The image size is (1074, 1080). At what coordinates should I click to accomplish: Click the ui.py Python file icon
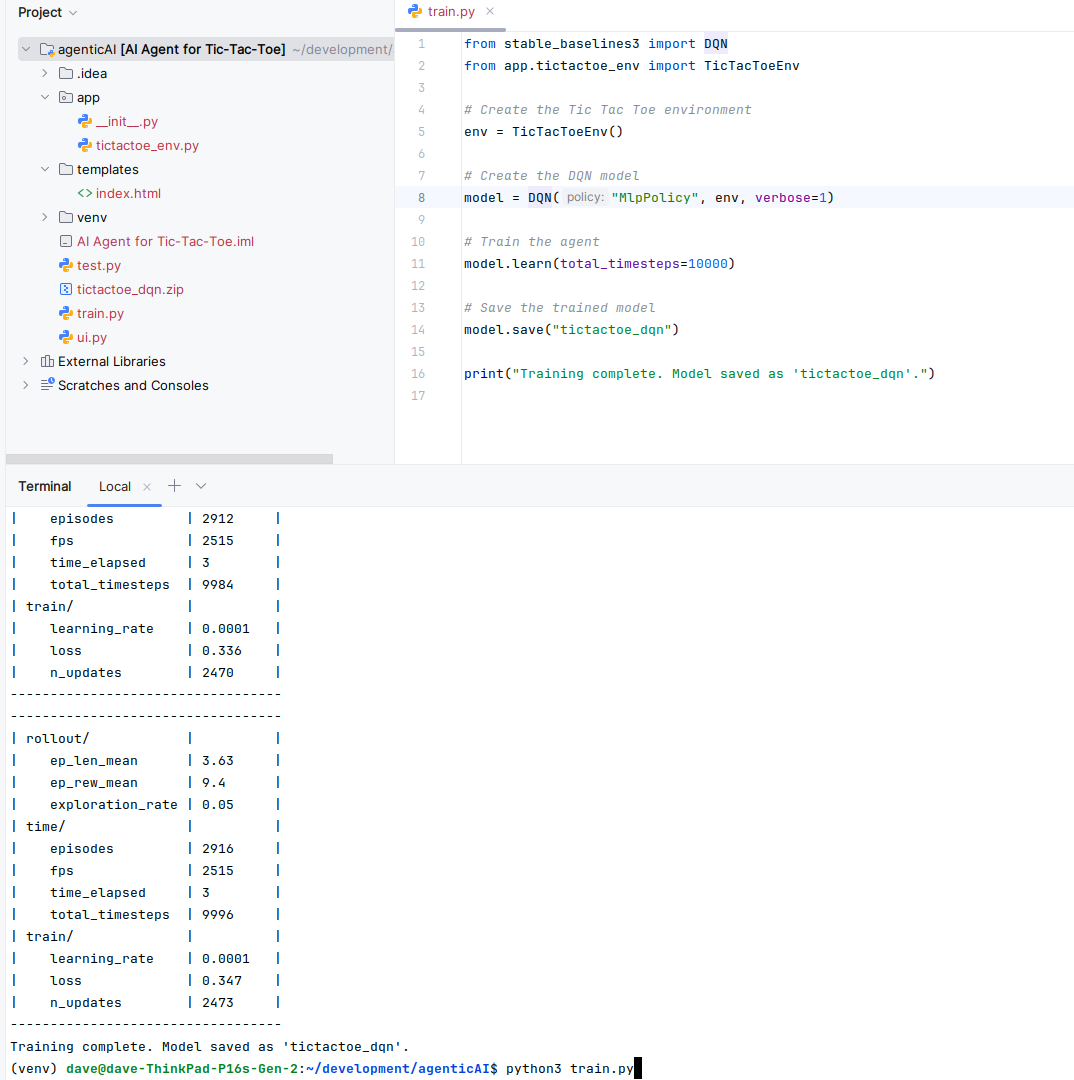pyautogui.click(x=66, y=338)
